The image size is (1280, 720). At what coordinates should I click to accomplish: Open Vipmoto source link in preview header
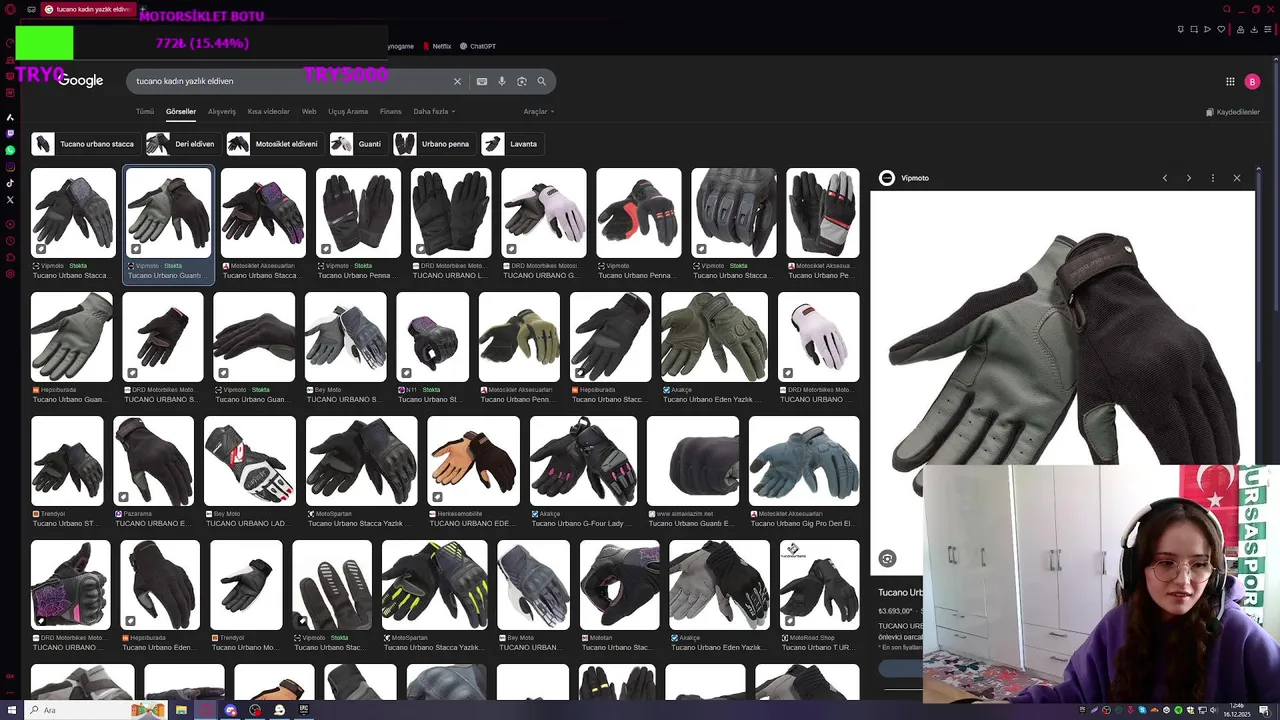click(904, 178)
